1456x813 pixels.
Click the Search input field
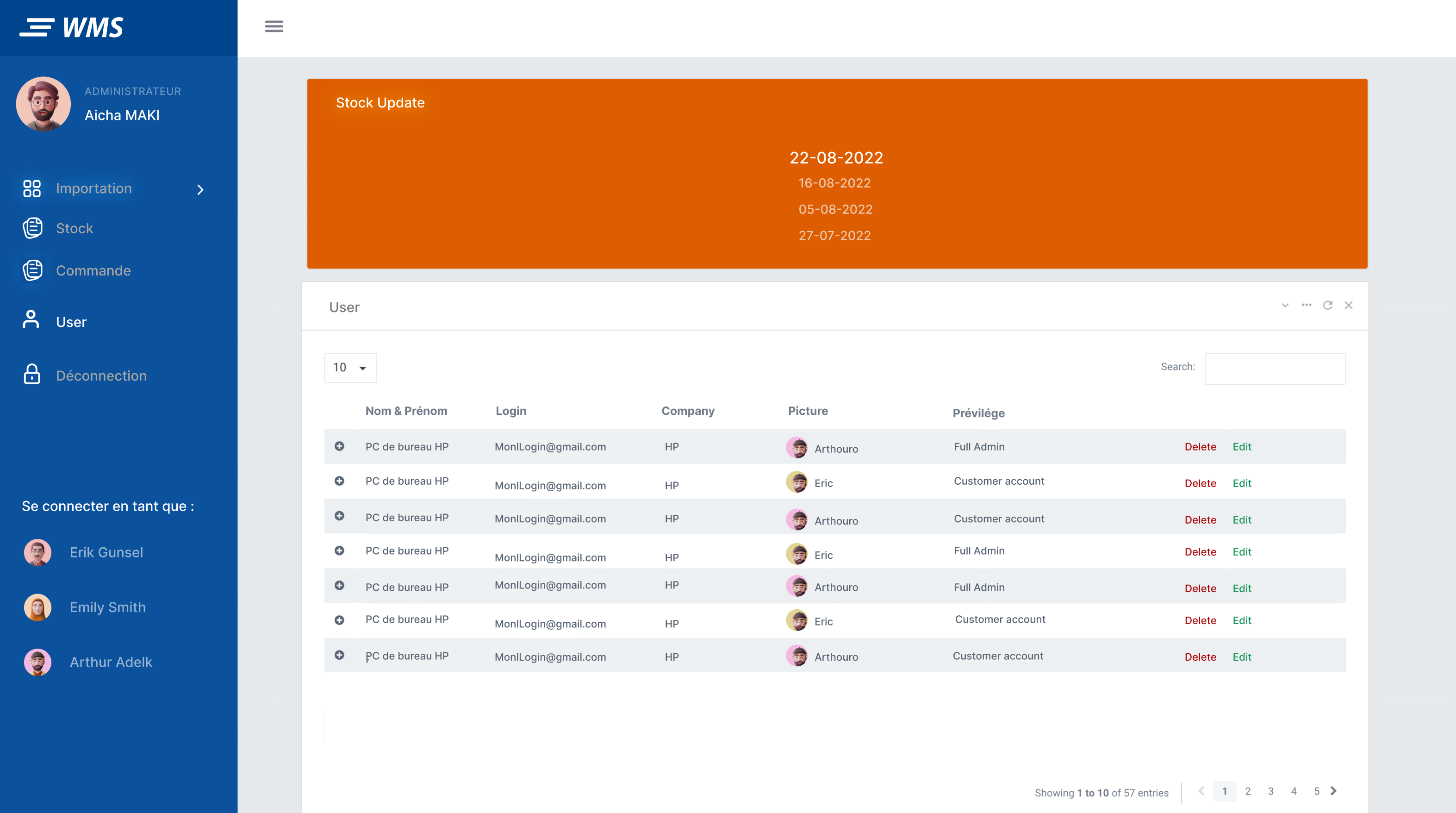pyautogui.click(x=1275, y=368)
